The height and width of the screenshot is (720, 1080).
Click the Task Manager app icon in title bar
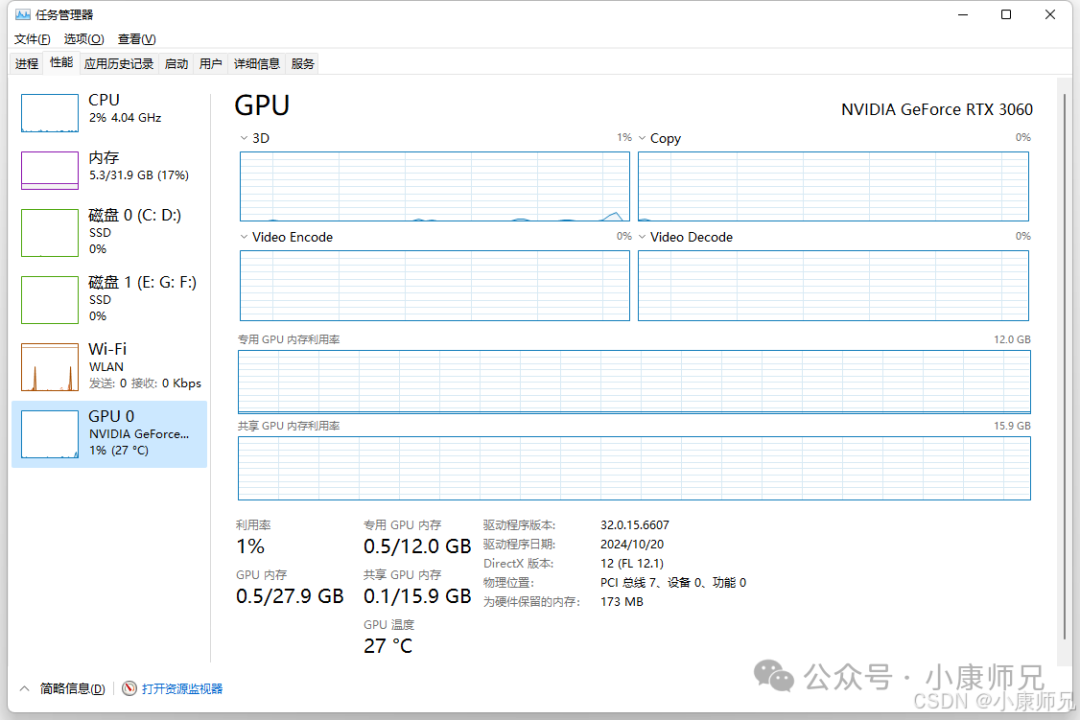point(23,15)
